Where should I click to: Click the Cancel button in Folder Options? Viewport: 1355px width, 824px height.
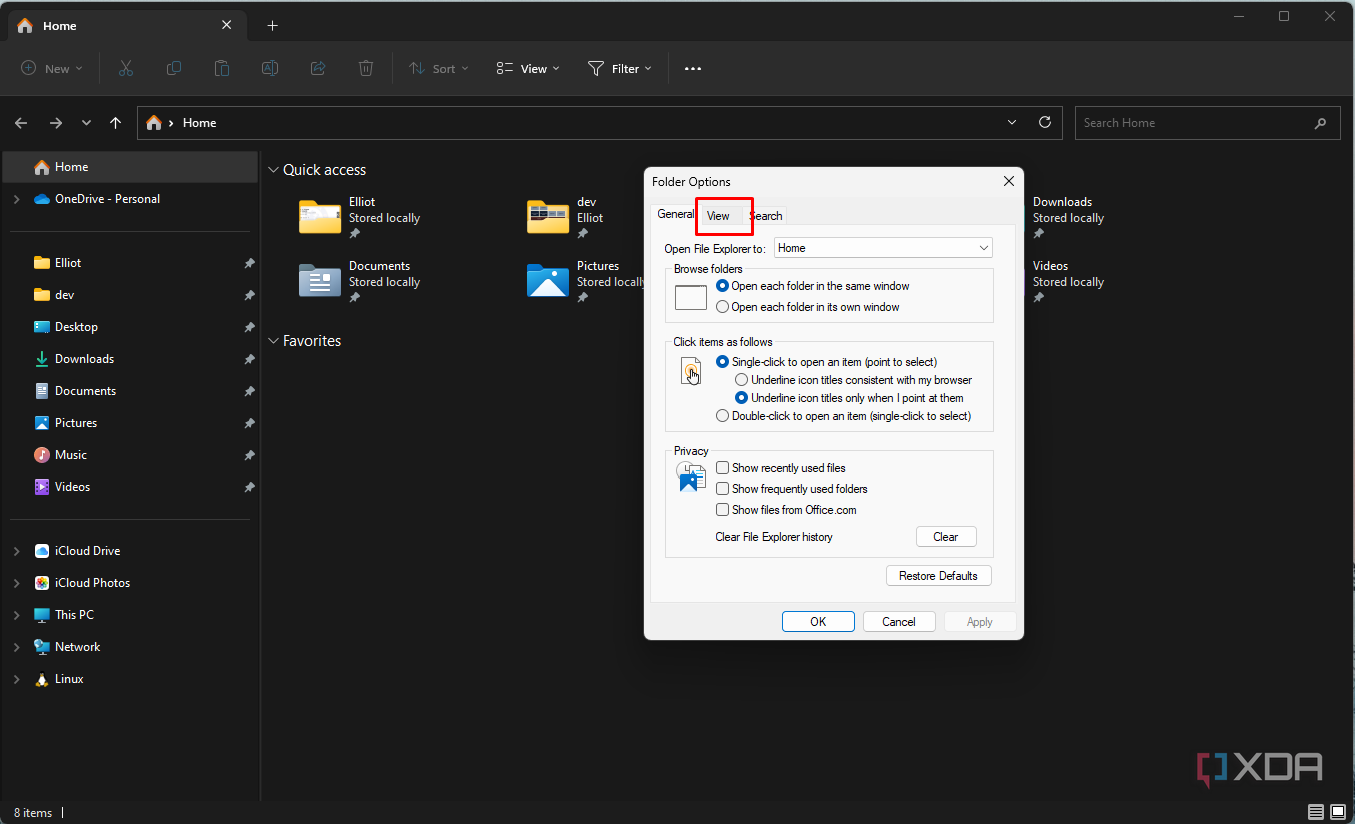tap(899, 621)
